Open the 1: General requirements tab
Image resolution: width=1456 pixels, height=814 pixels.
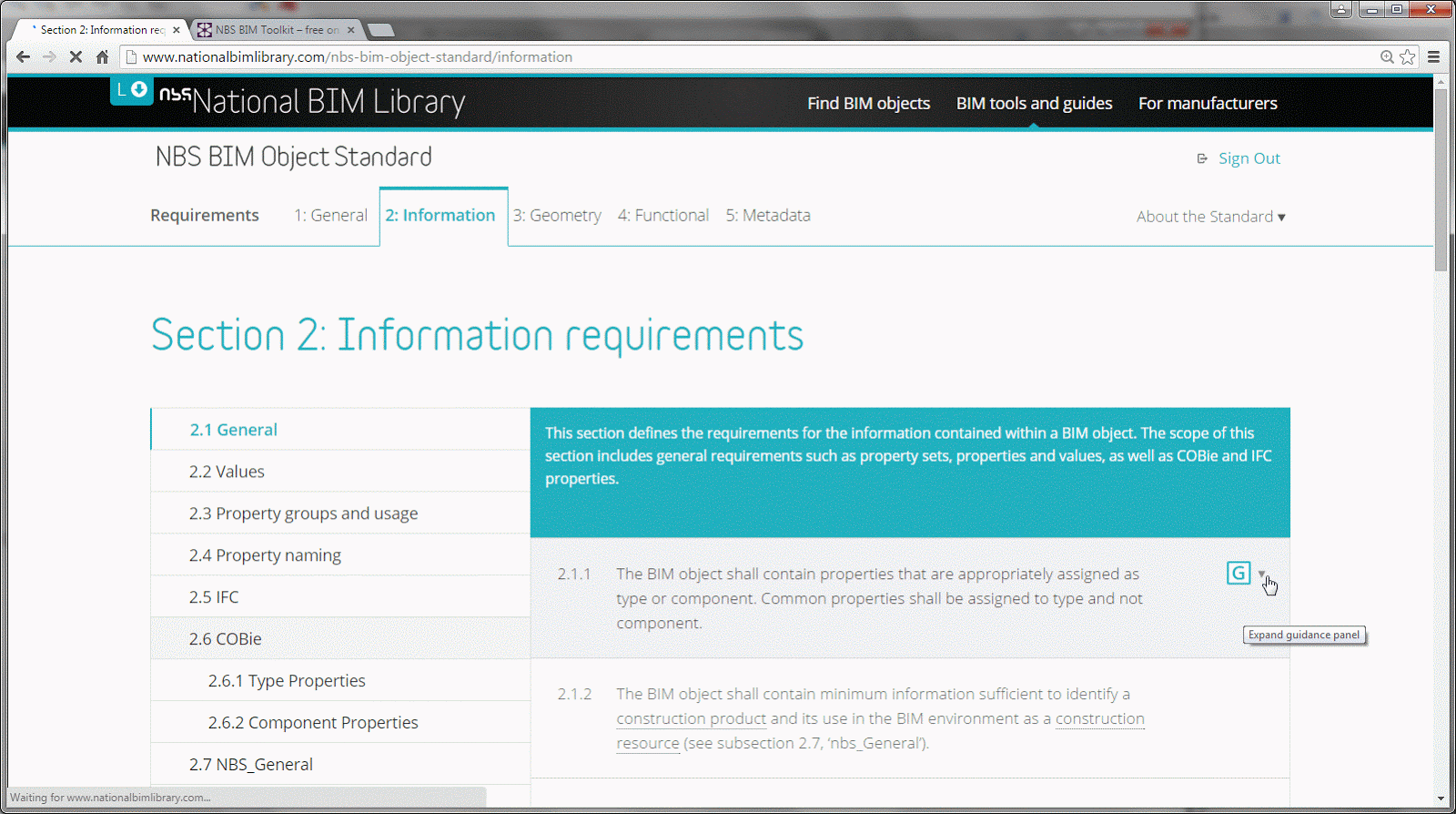coord(330,215)
